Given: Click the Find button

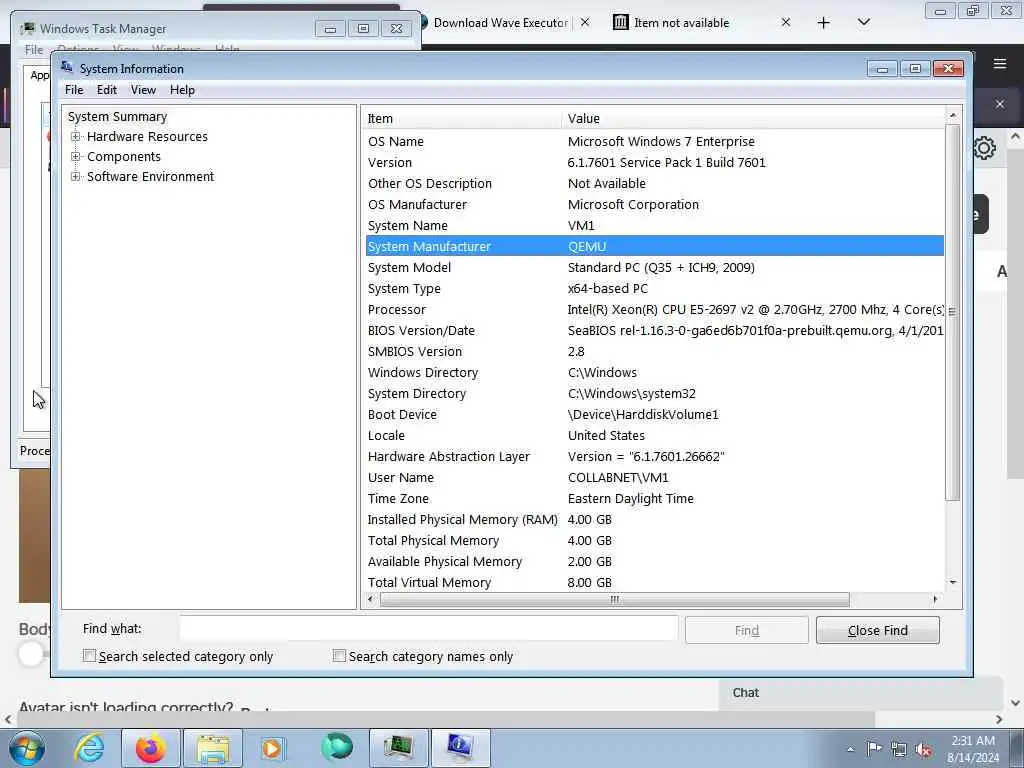Looking at the screenshot, I should (x=746, y=630).
